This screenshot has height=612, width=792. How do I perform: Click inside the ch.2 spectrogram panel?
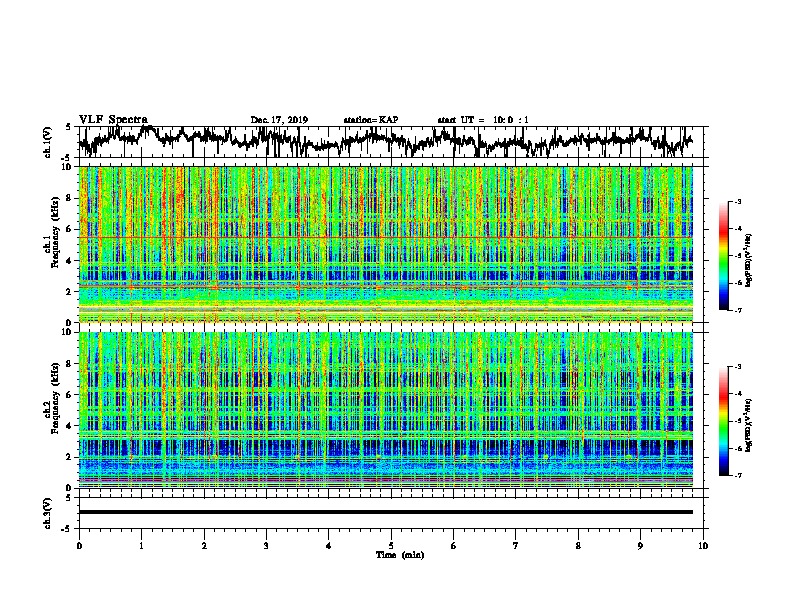386,410
